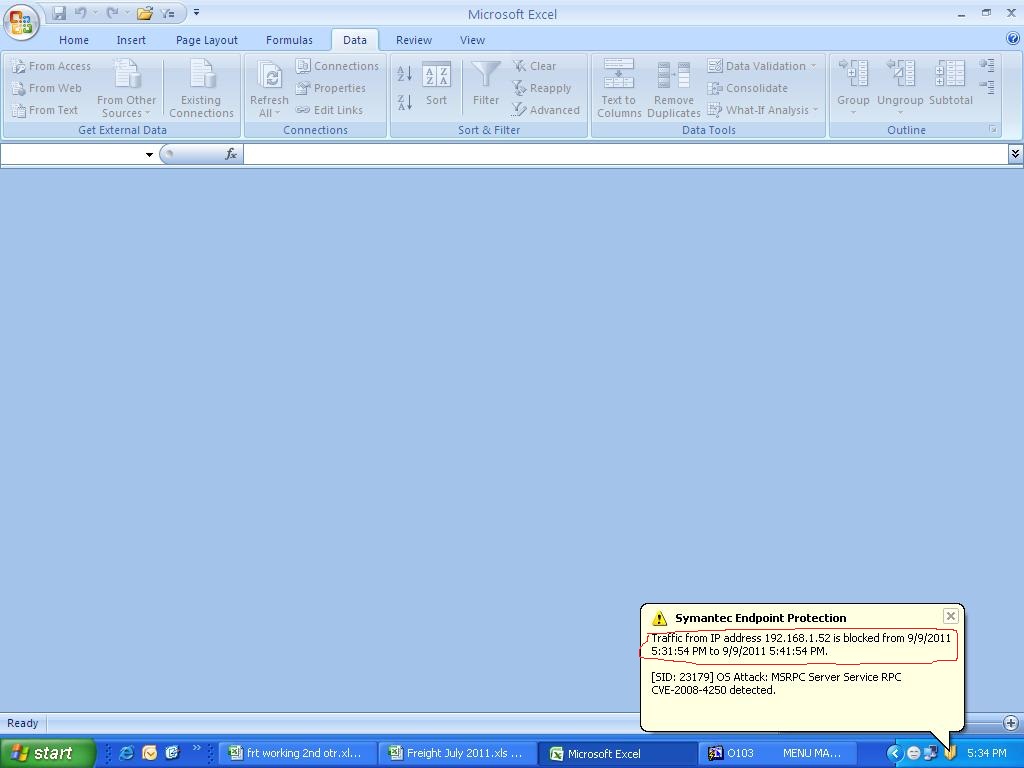Image resolution: width=1024 pixels, height=768 pixels.
Task: Switch to the Formulas tab
Action: (289, 40)
